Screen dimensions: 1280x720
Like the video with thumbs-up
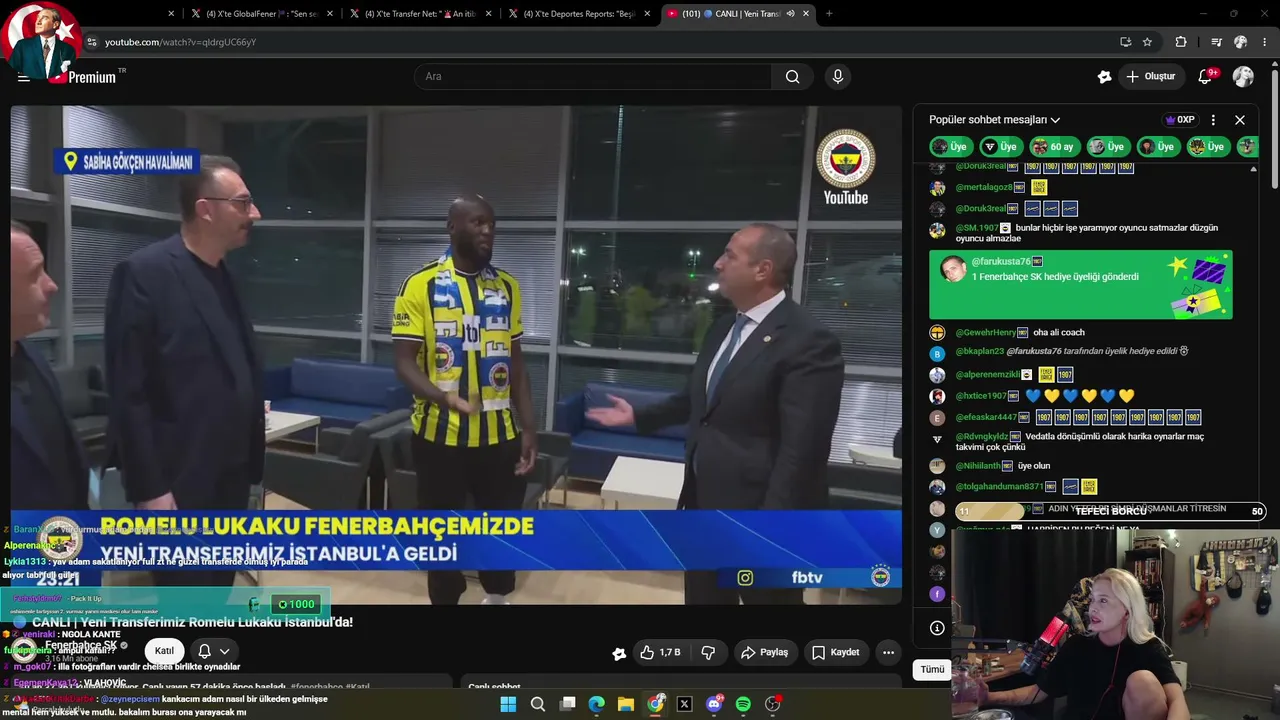(x=660, y=652)
